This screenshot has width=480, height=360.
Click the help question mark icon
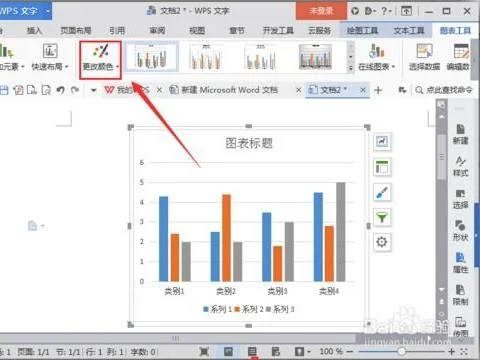384,11
